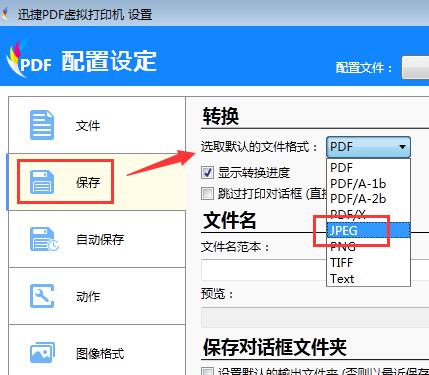The image size is (429, 375).
Task: Choose PDF/A-1b from format list
Action: tap(368, 183)
